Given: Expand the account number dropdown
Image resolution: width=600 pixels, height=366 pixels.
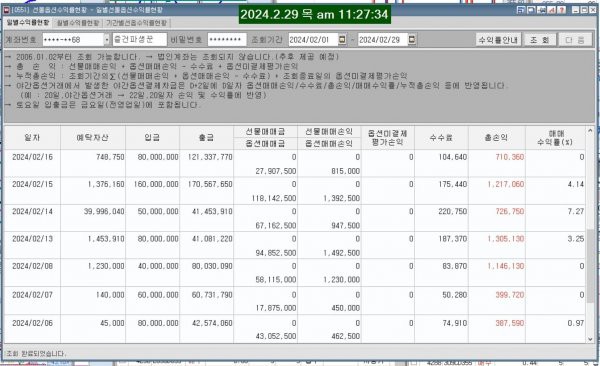Looking at the screenshot, I should click(x=107, y=39).
